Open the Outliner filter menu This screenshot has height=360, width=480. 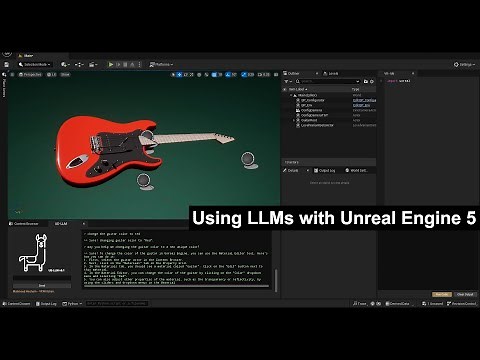tap(288, 81)
